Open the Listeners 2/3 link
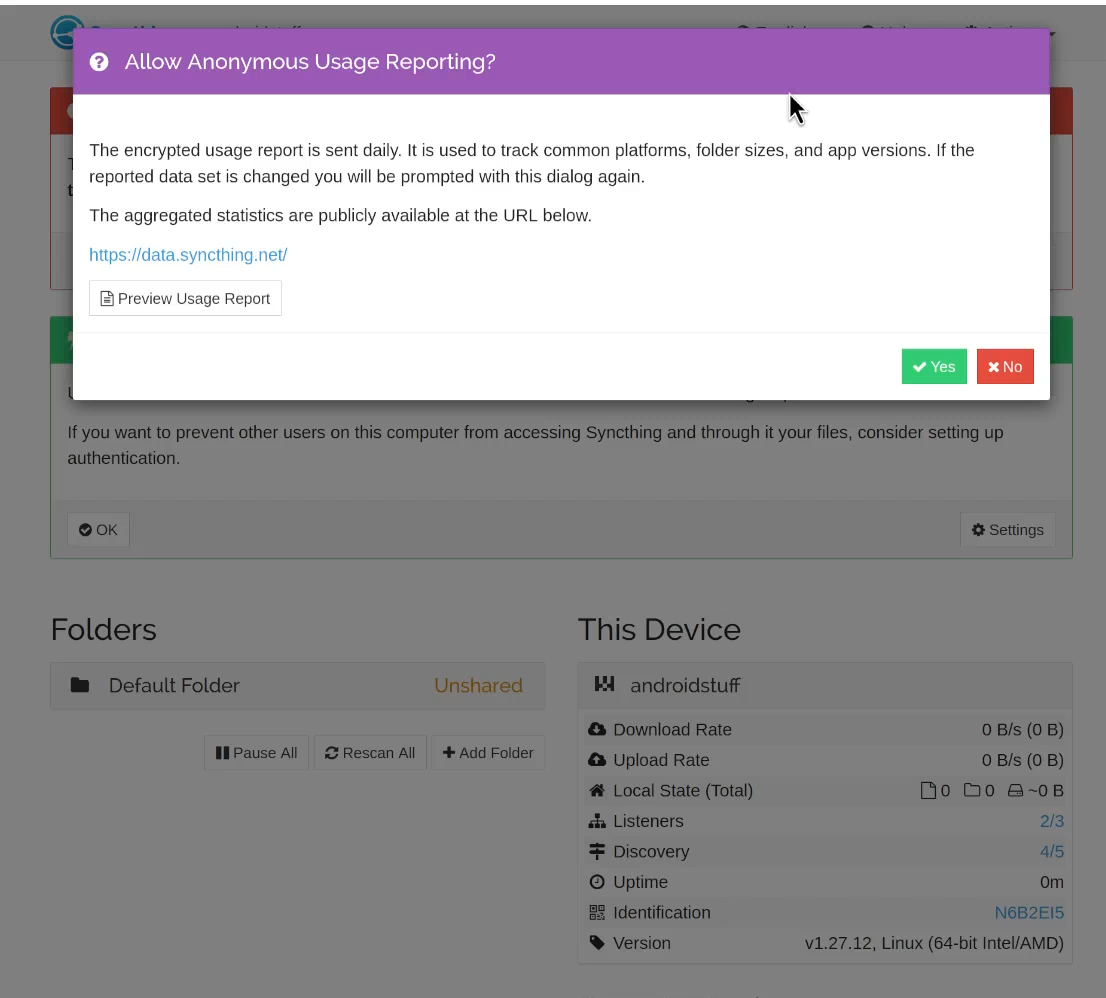Image resolution: width=1106 pixels, height=998 pixels. 1052,821
